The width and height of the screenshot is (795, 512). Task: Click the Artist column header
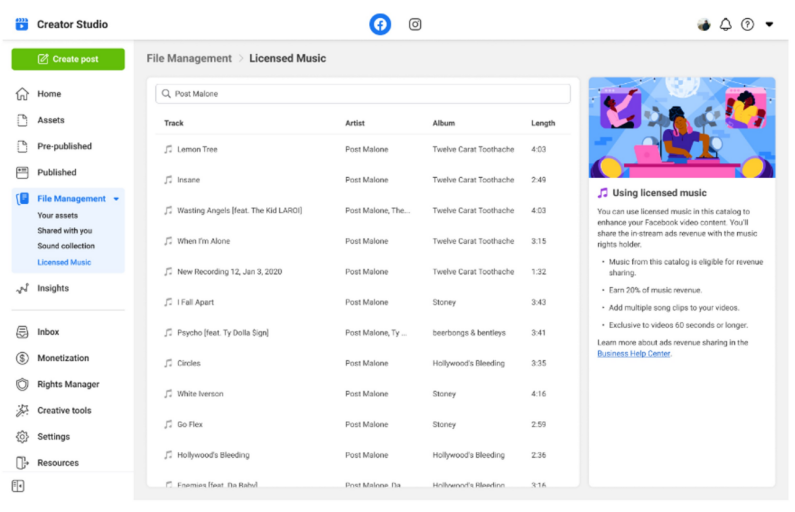[x=354, y=123]
